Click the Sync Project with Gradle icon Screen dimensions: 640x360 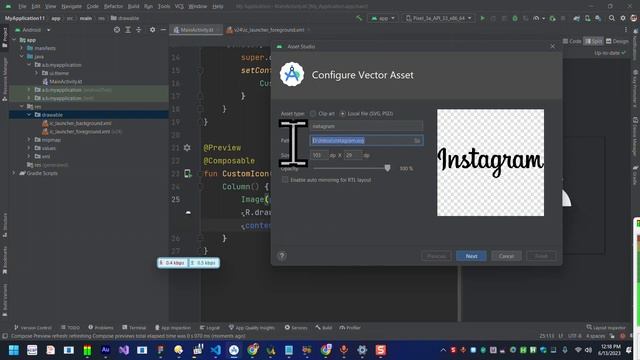(576, 18)
